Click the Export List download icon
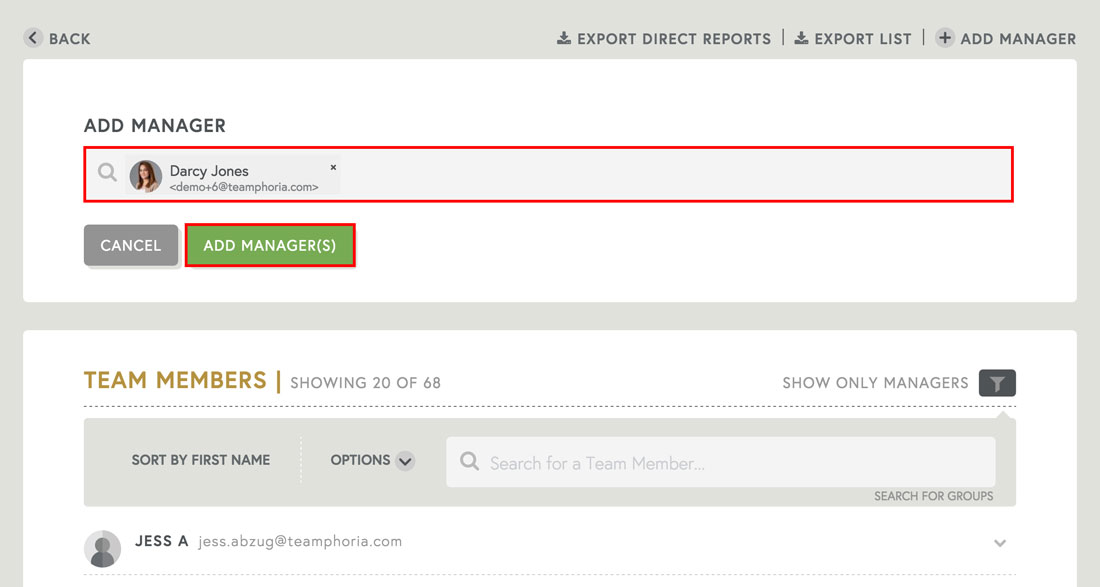Image resolution: width=1100 pixels, height=587 pixels. pyautogui.click(x=801, y=37)
